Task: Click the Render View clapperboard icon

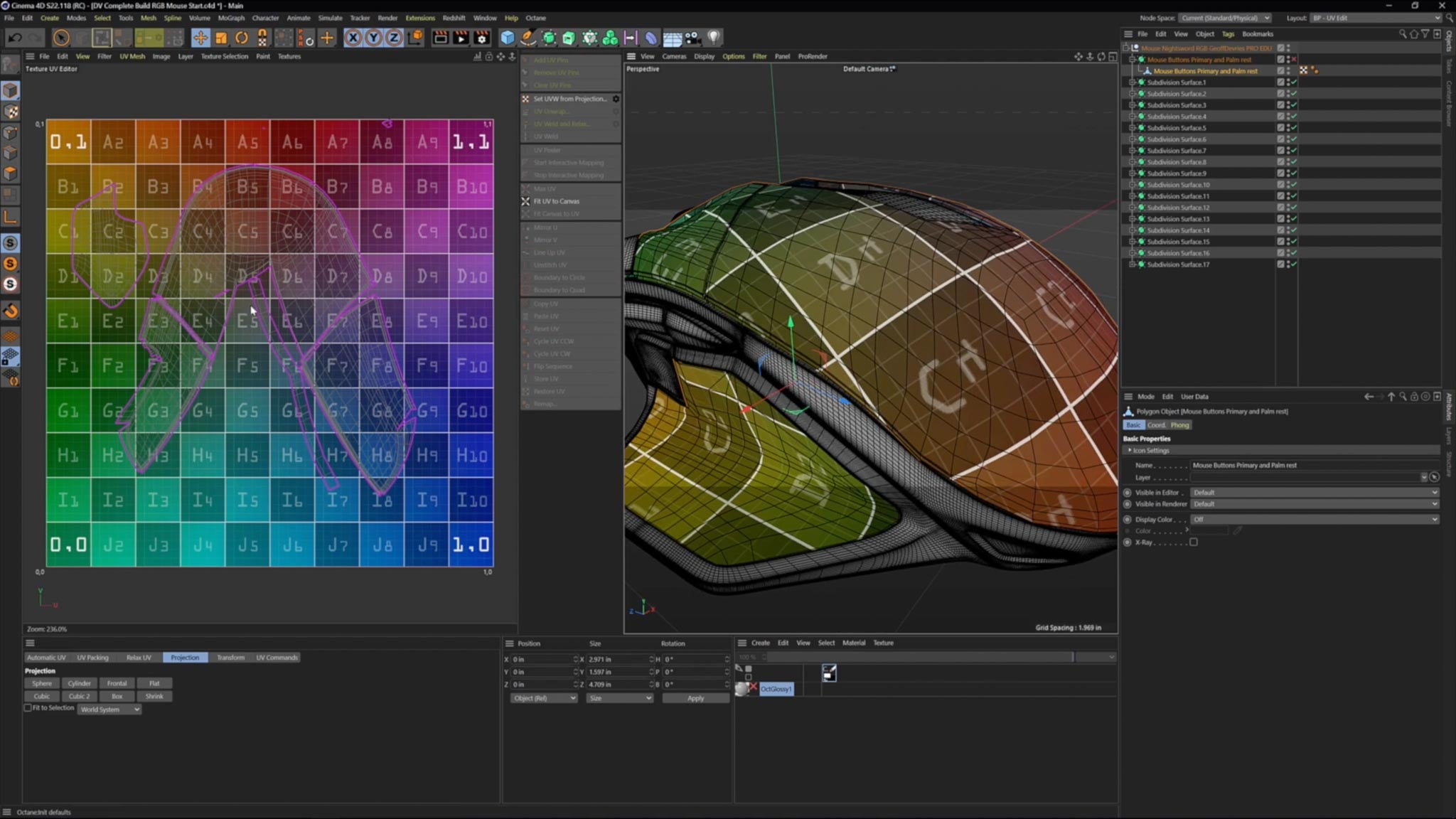Action: [x=441, y=38]
